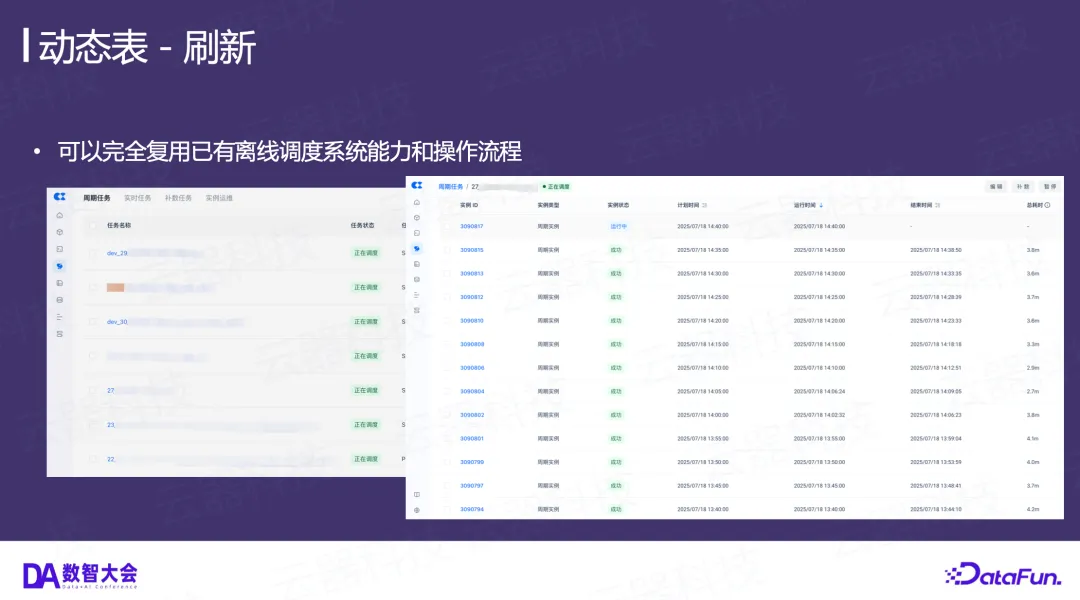Sort by 运行时间 column arrow
Viewport: 1080px width, 600px height.
pyautogui.click(x=822, y=205)
